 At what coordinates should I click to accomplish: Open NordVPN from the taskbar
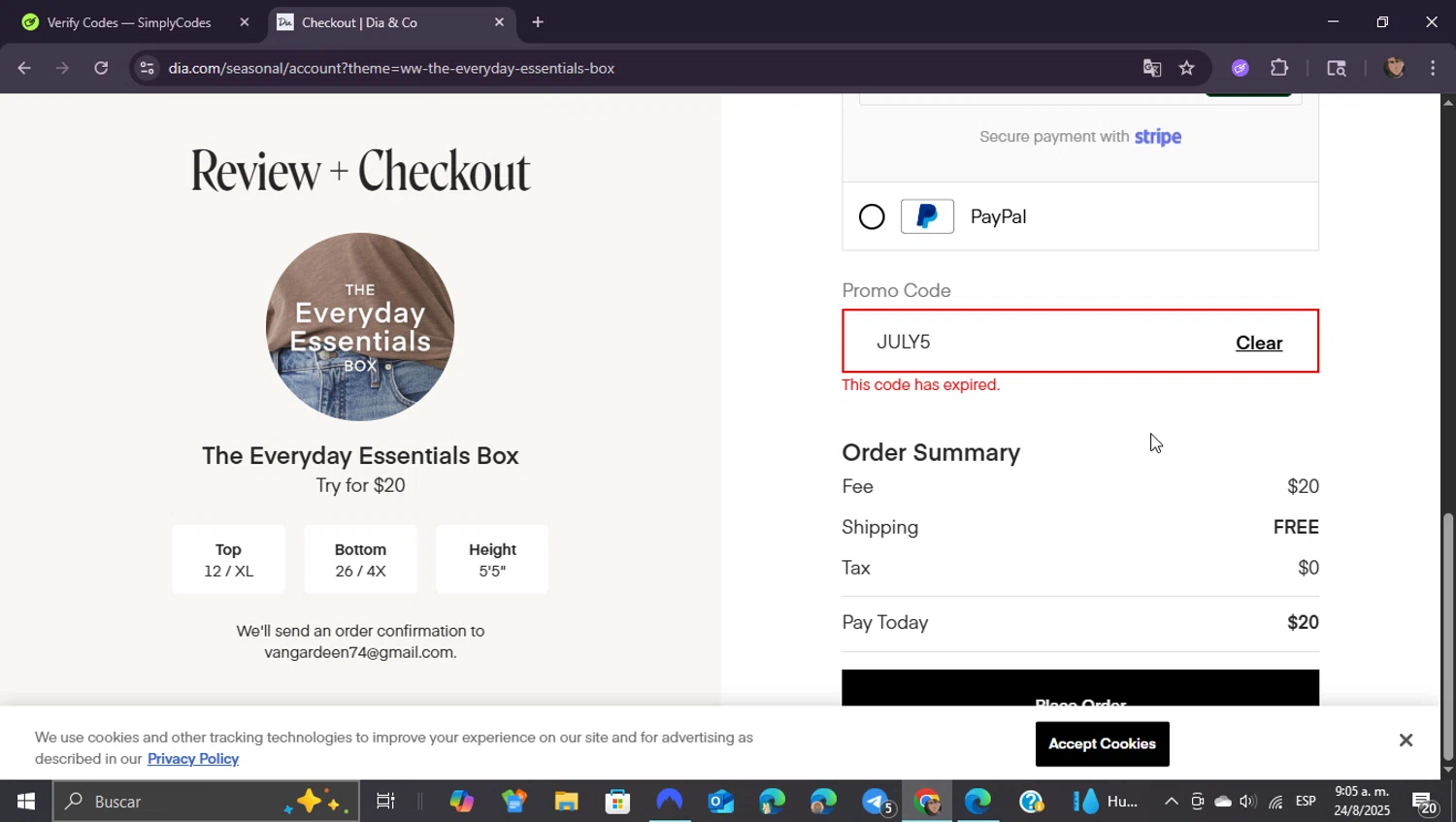click(670, 802)
